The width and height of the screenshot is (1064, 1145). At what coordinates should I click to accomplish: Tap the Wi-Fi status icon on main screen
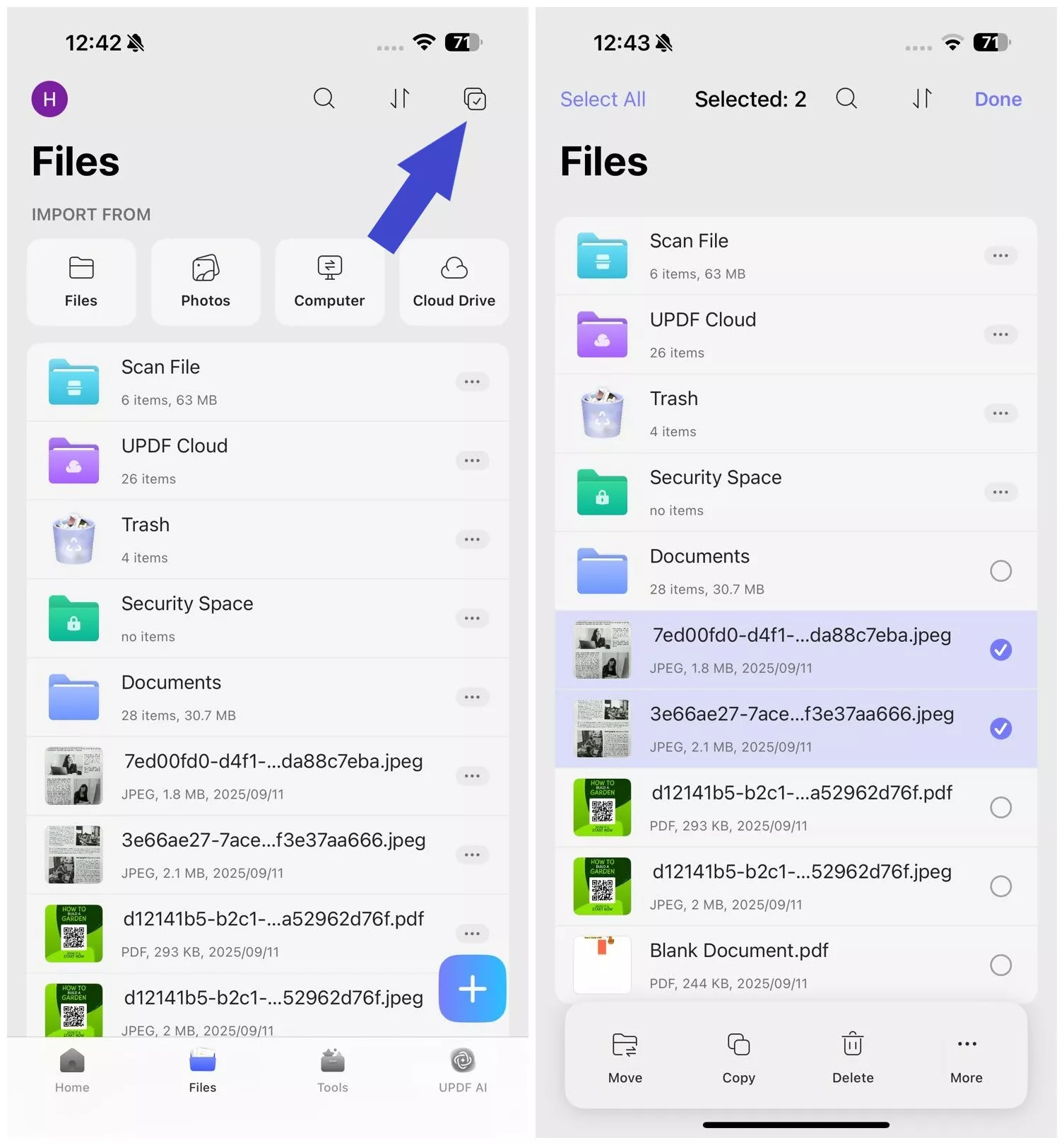coord(424,42)
